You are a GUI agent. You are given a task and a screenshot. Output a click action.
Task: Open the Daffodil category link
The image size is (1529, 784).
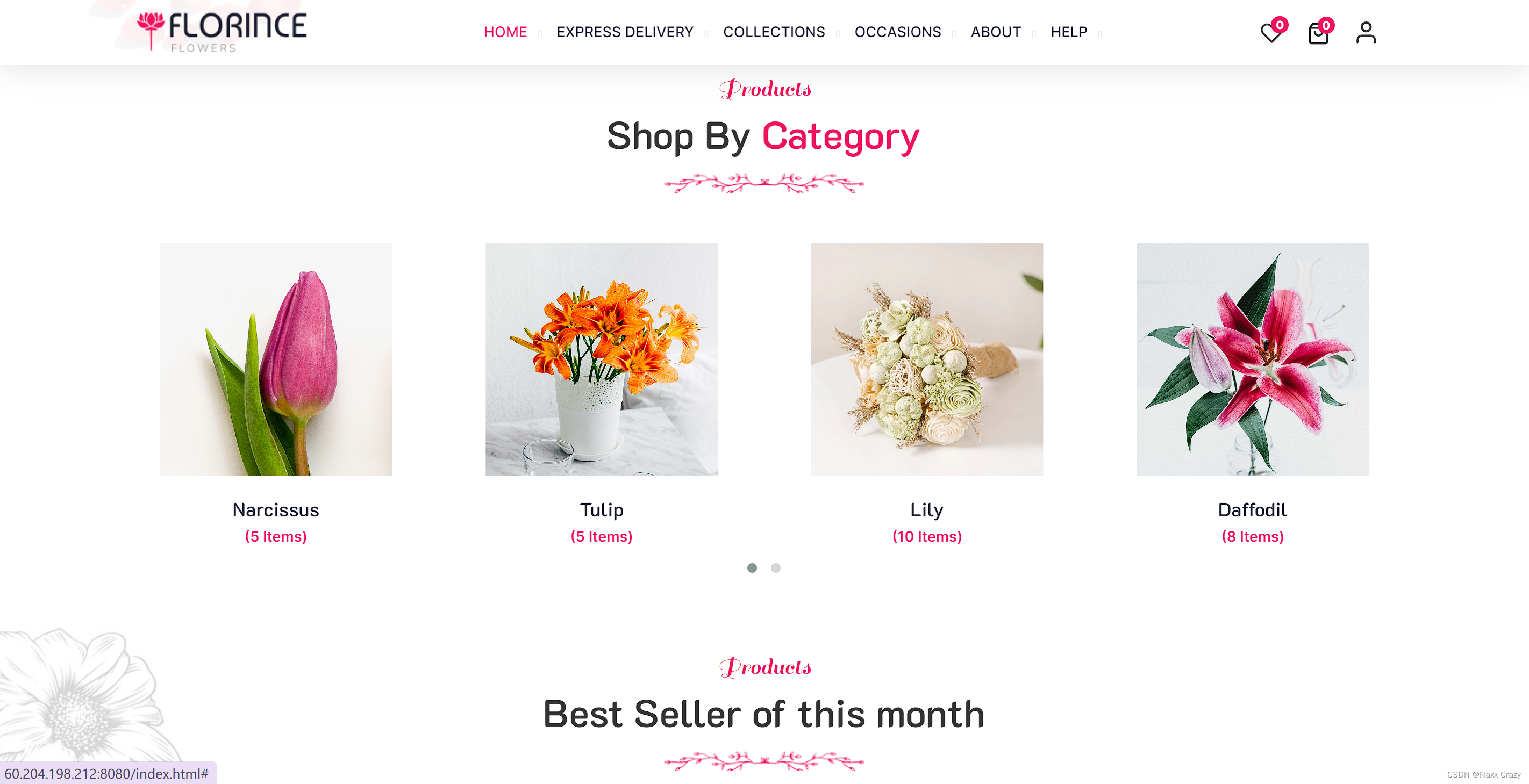pos(1253,509)
